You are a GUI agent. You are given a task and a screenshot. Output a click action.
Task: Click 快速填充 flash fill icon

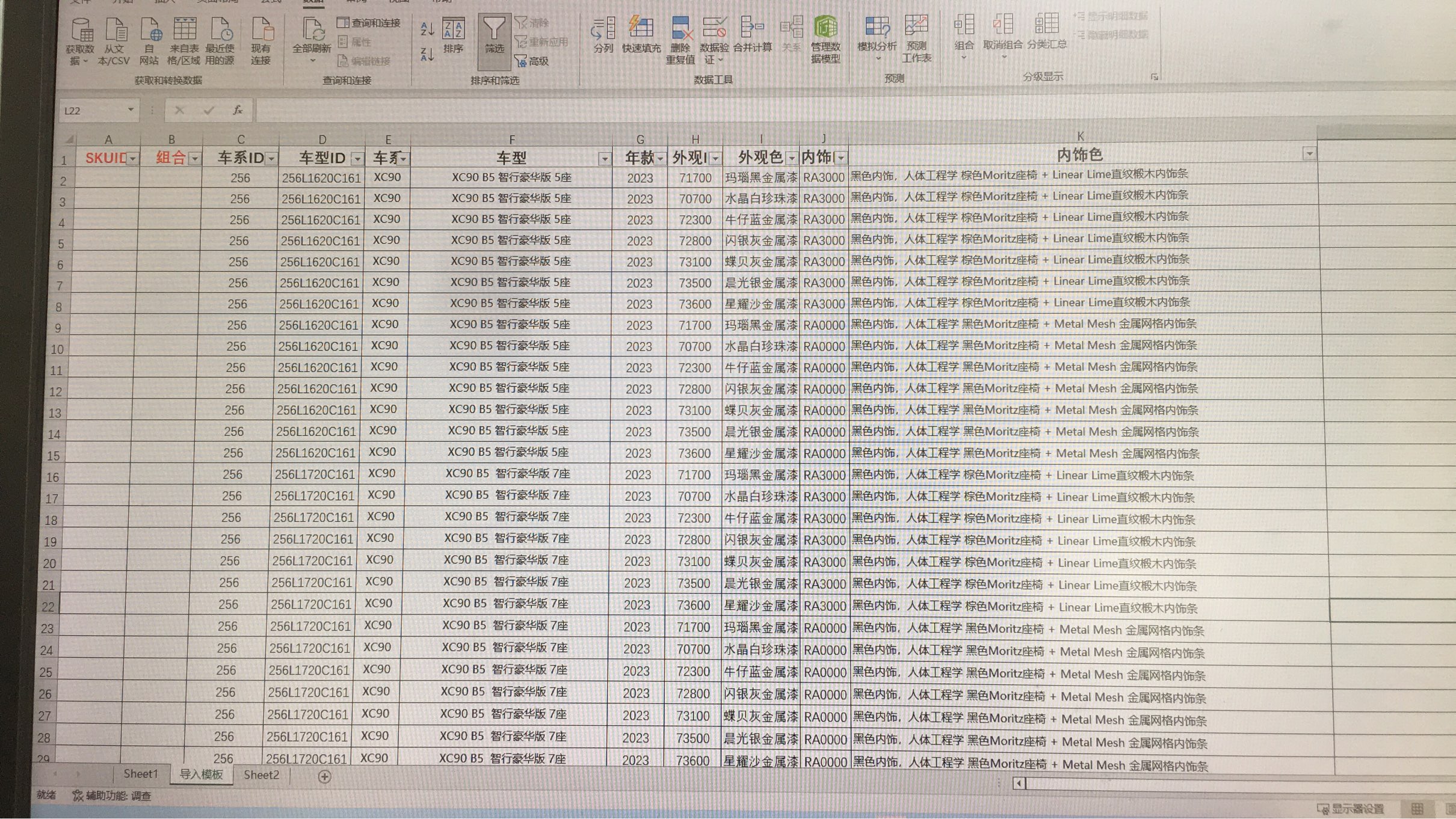pos(641,35)
